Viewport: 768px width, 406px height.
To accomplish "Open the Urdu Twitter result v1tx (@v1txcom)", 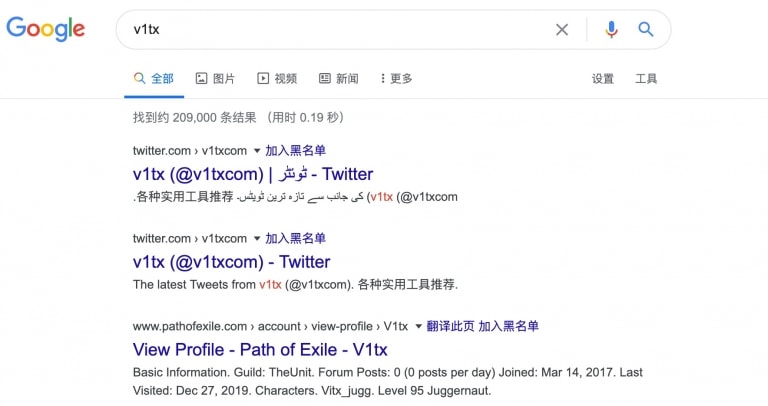I will tap(253, 174).
